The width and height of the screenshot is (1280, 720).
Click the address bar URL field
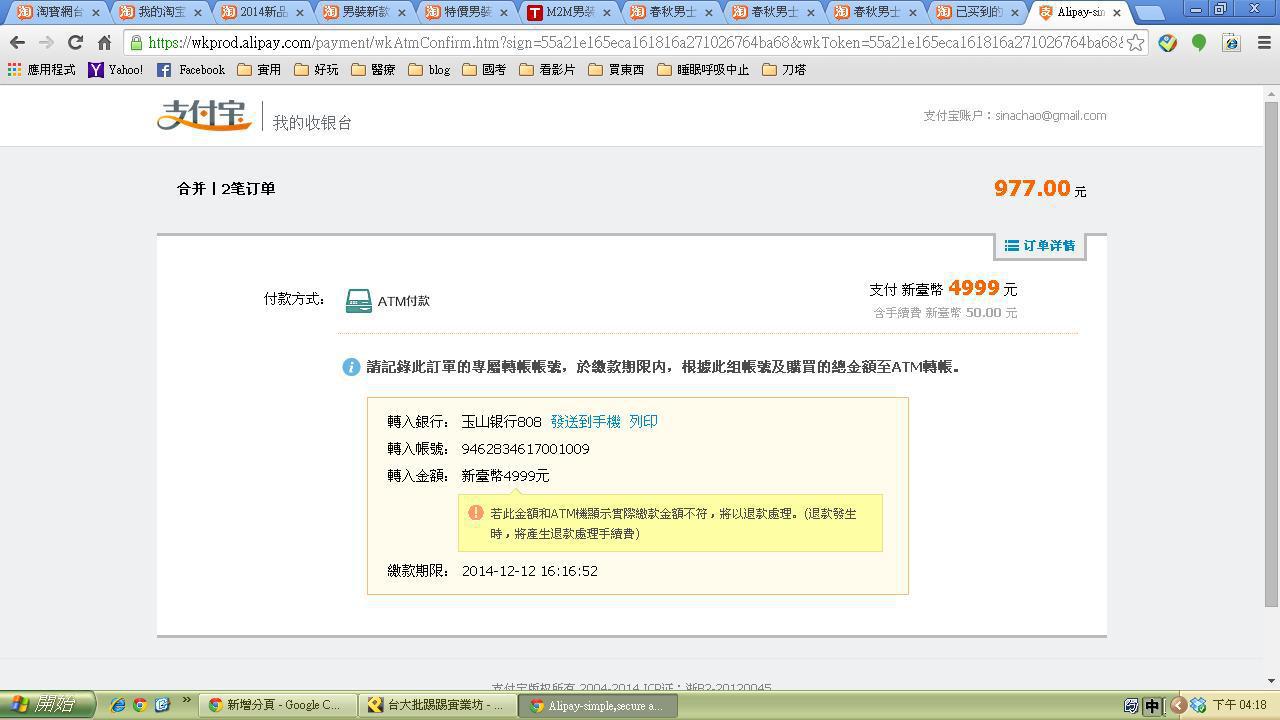(x=630, y=43)
